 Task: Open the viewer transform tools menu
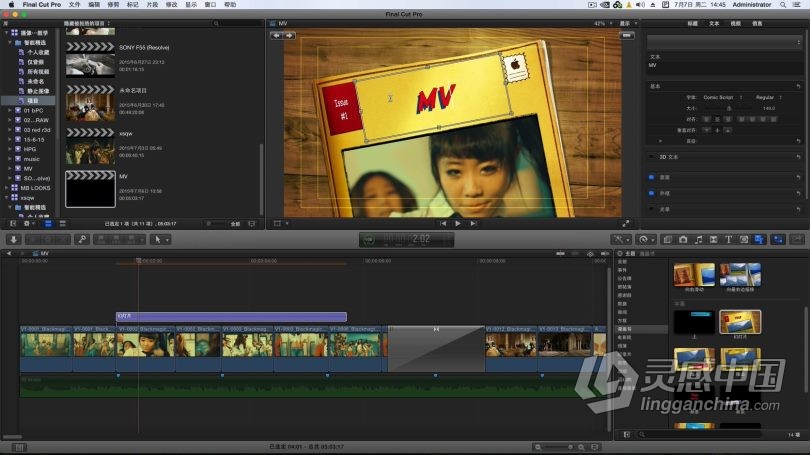coord(281,224)
